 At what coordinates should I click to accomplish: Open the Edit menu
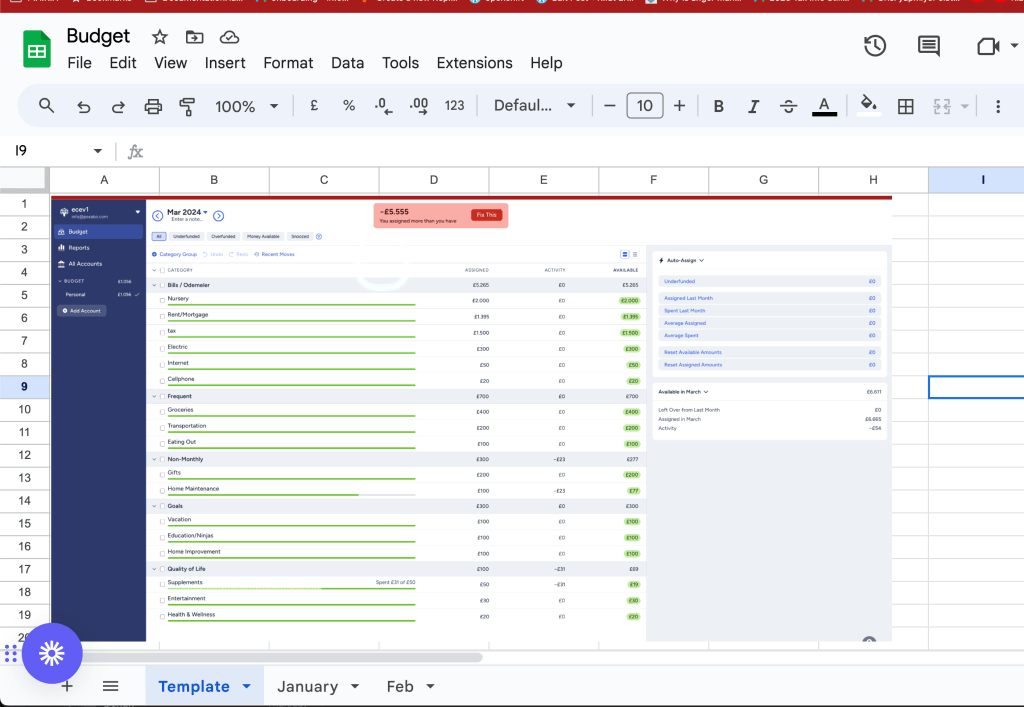[x=123, y=63]
